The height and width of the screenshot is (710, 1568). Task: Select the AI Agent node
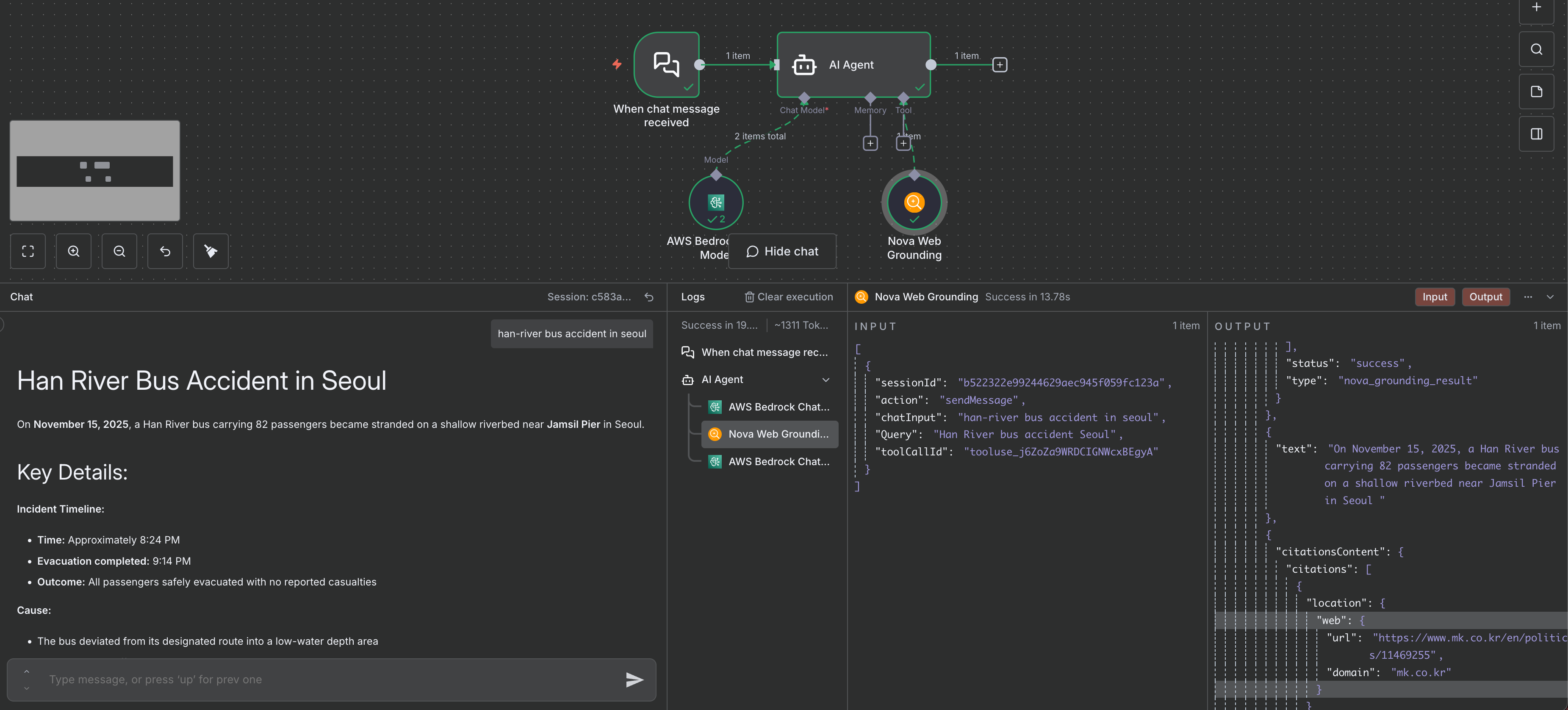[x=853, y=64]
